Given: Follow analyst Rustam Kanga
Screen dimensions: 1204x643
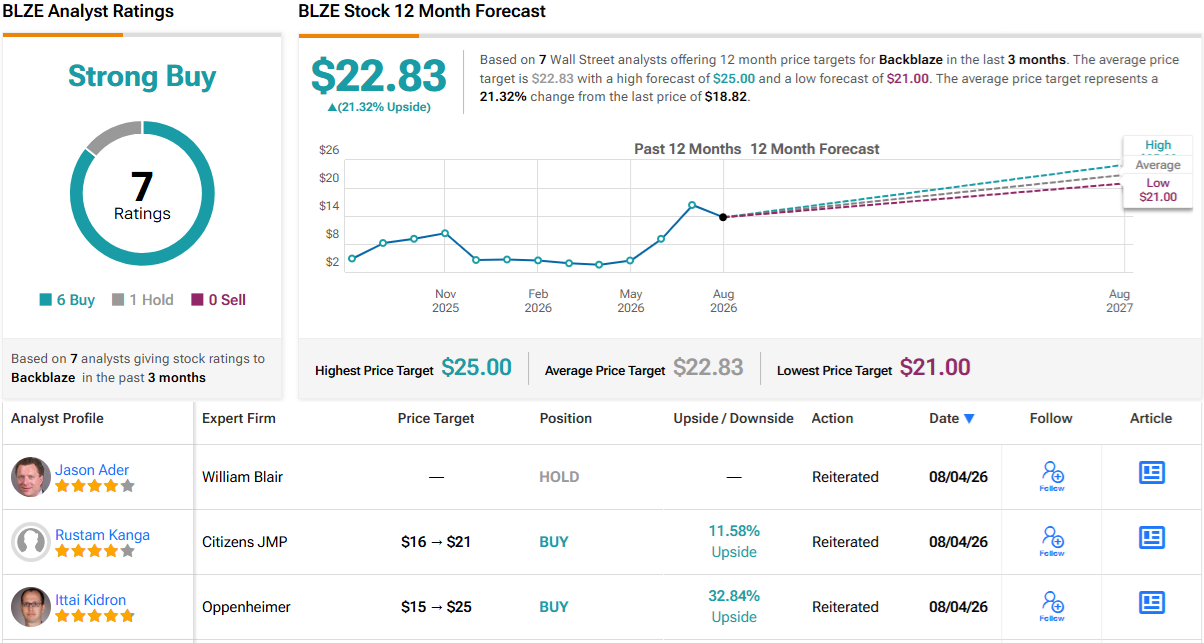Looking at the screenshot, I should pos(1052,541).
